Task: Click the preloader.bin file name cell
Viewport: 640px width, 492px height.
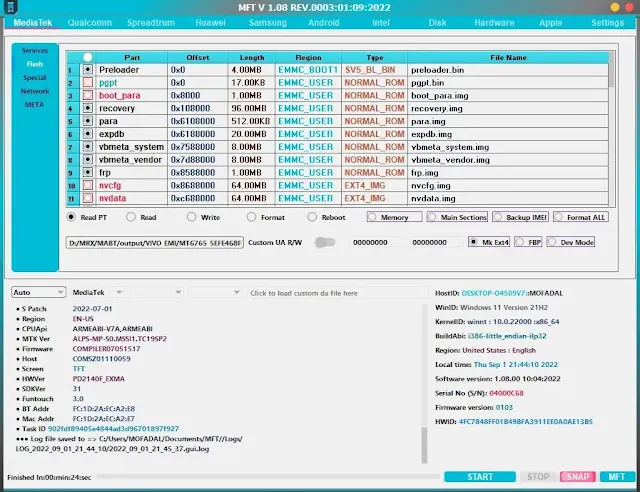Action: pyautogui.click(x=508, y=70)
